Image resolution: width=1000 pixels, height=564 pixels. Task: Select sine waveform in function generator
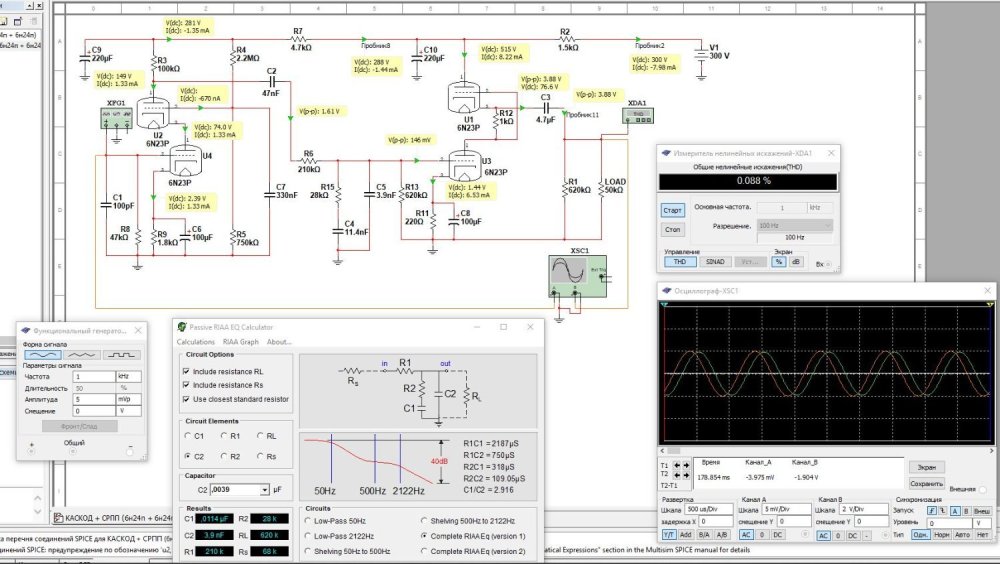click(x=42, y=354)
